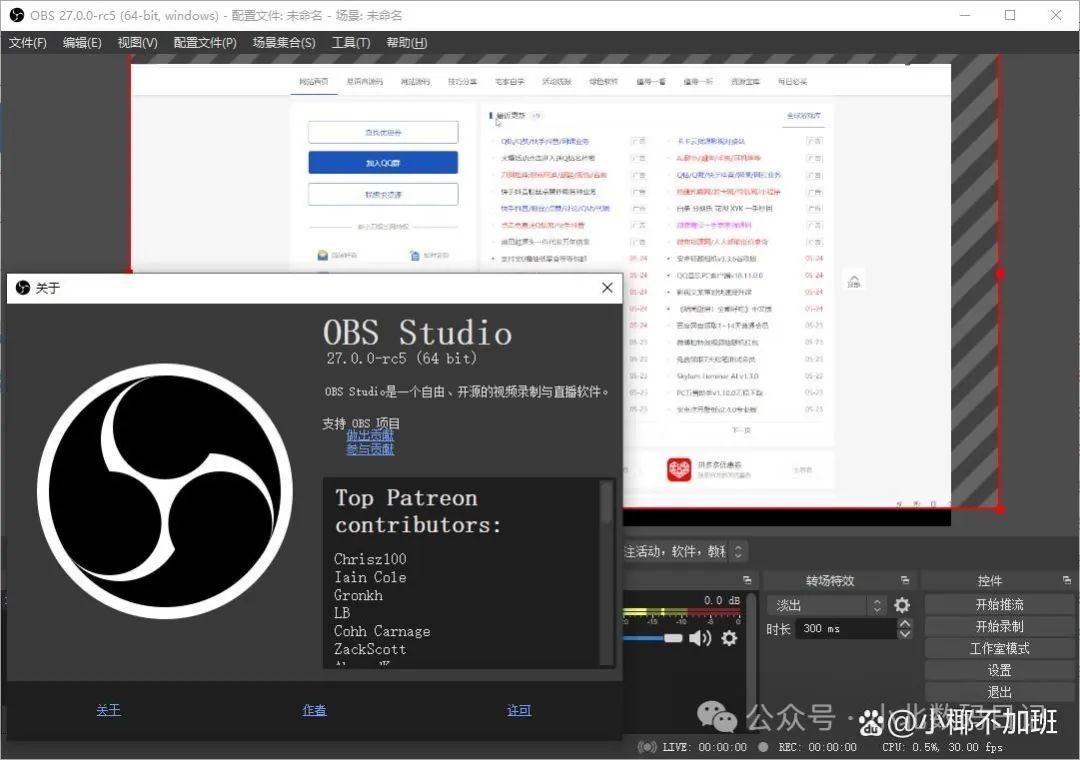Follow the 参与贡献 link
Image resolution: width=1080 pixels, height=760 pixels.
point(370,449)
